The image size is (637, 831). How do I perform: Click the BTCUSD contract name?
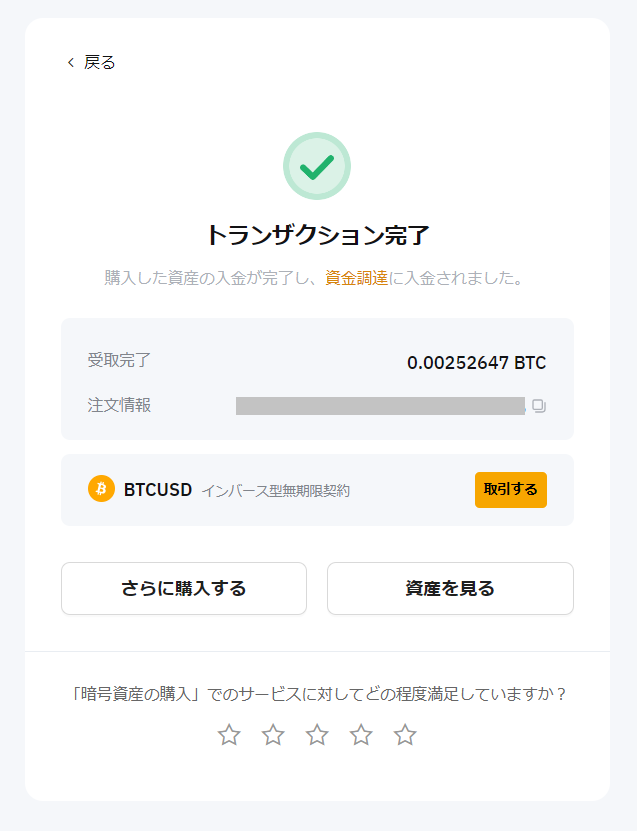pyautogui.click(x=158, y=490)
